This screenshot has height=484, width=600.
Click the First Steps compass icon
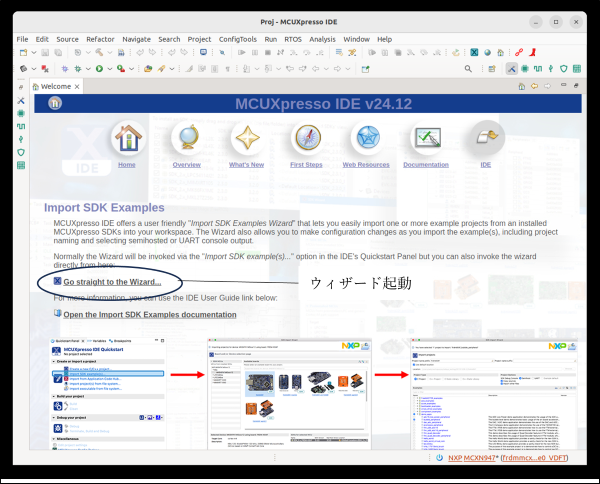click(x=306, y=139)
